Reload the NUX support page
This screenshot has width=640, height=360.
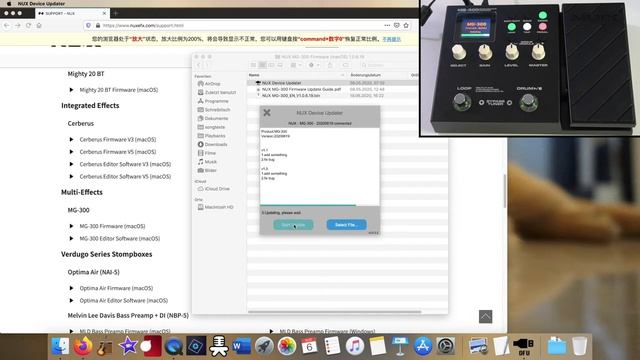(28, 25)
